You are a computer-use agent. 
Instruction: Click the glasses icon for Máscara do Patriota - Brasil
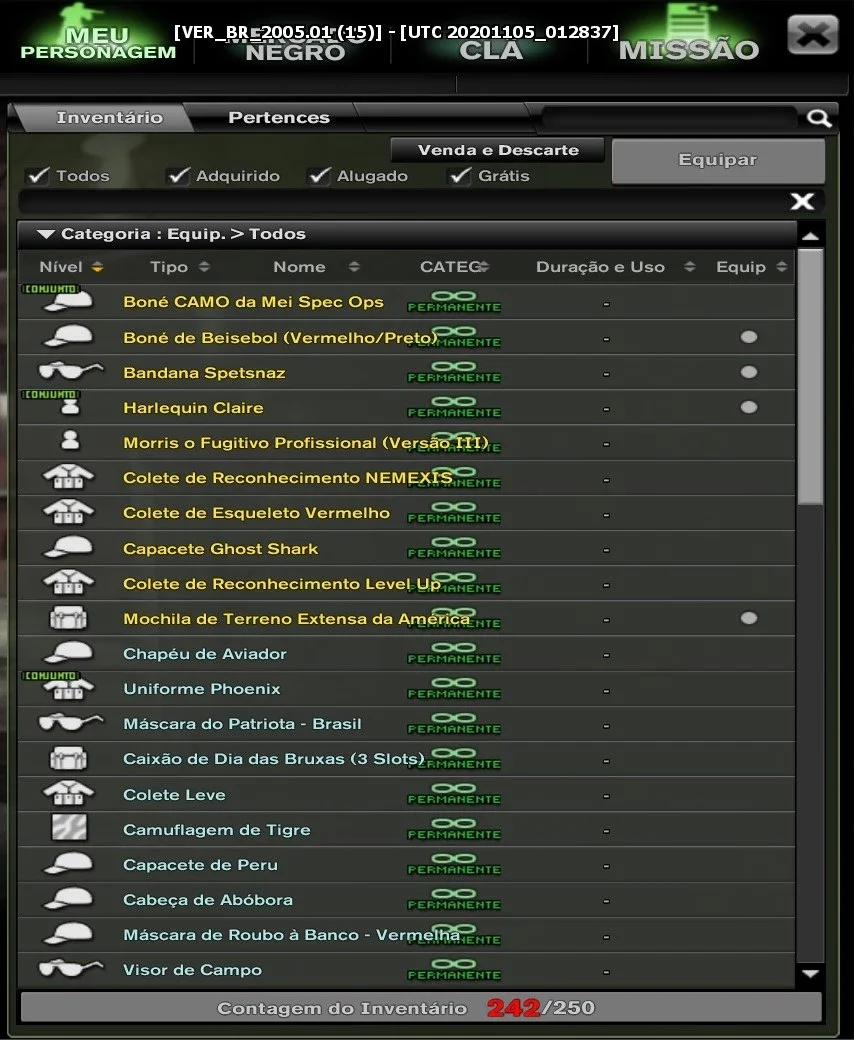[70, 722]
